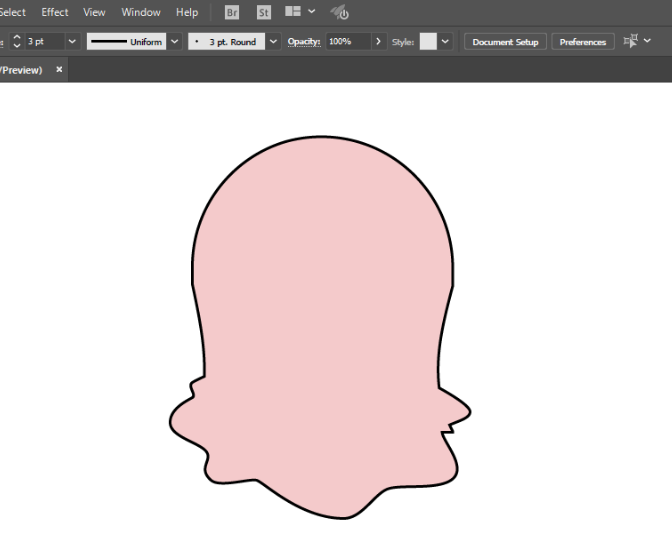Click the stroke weight stepper arrows
672x558 pixels.
16,42
